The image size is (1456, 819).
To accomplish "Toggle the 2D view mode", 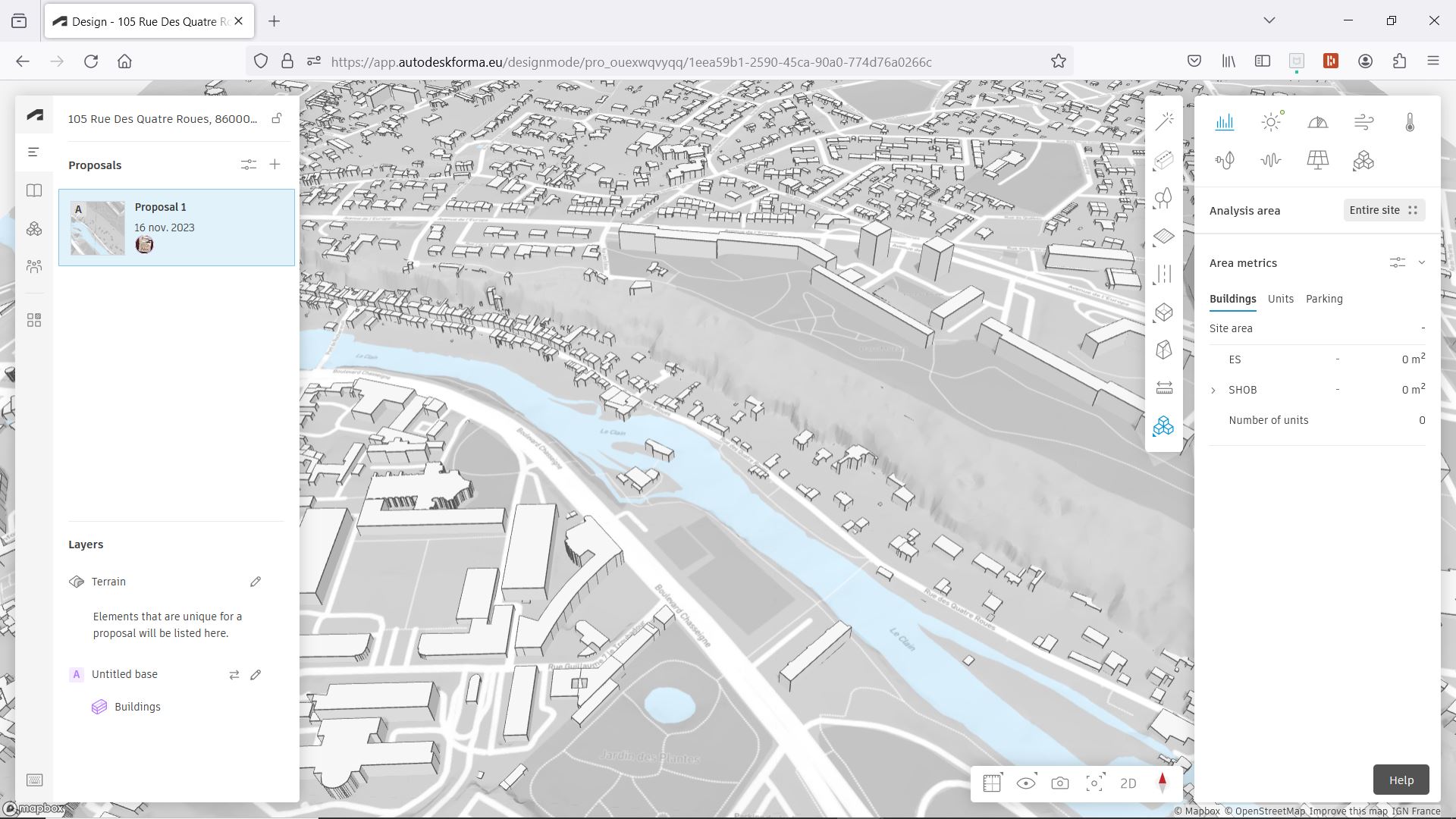I will pyautogui.click(x=1128, y=783).
